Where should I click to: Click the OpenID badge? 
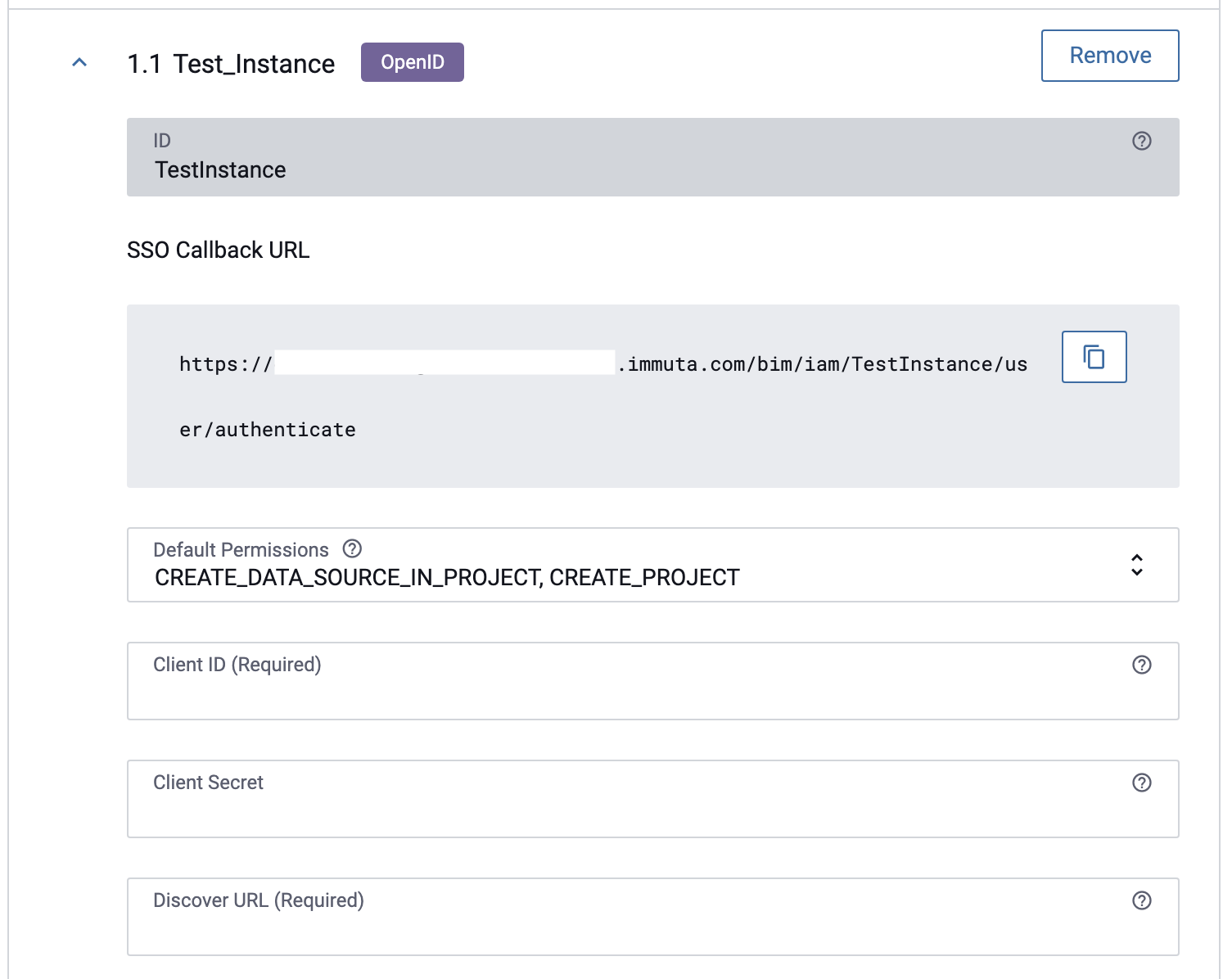(x=412, y=62)
